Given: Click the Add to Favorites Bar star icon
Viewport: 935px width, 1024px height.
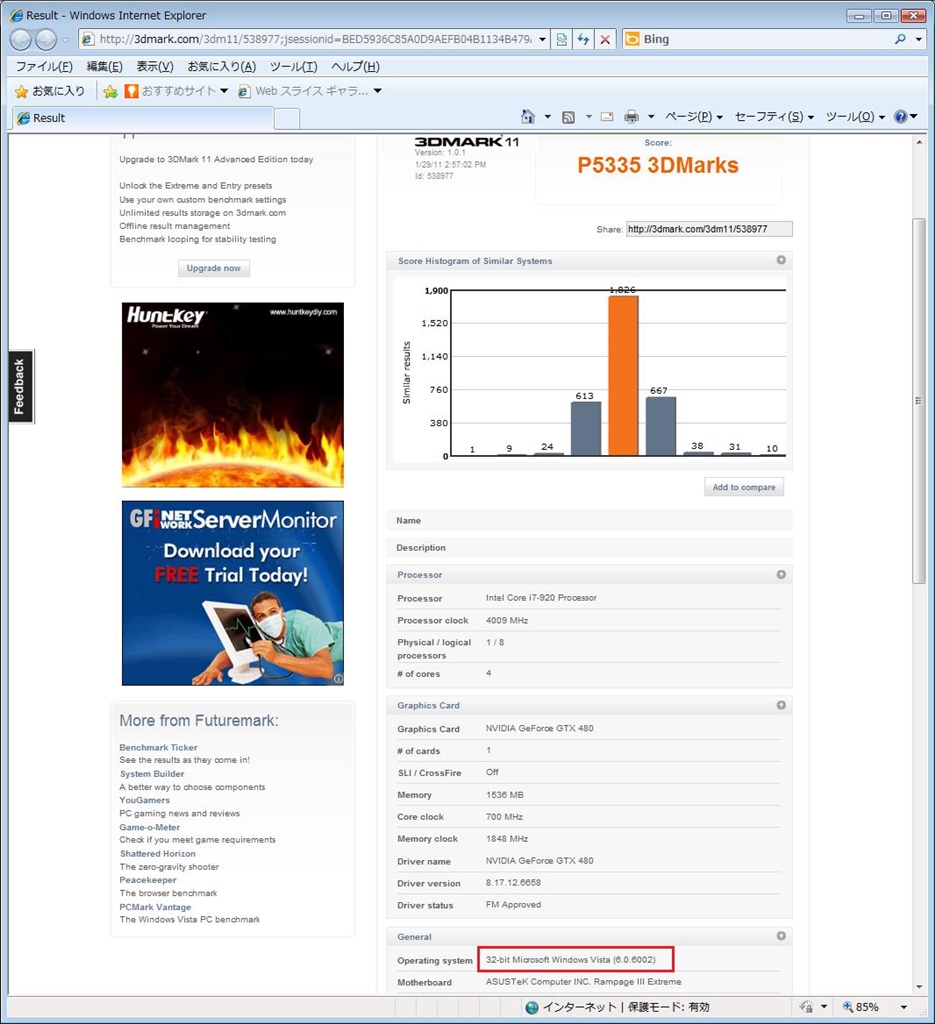Looking at the screenshot, I should pyautogui.click(x=111, y=91).
